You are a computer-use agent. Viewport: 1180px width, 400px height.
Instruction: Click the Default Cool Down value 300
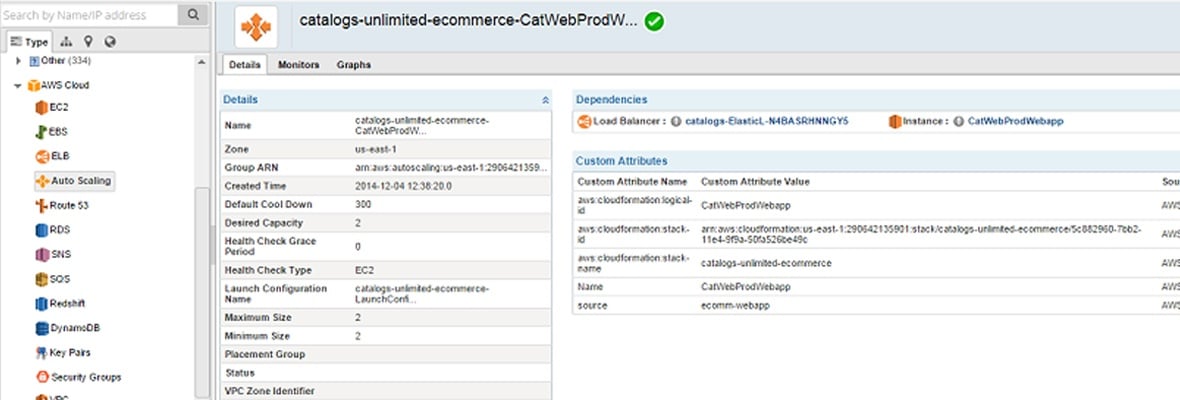[x=362, y=205]
